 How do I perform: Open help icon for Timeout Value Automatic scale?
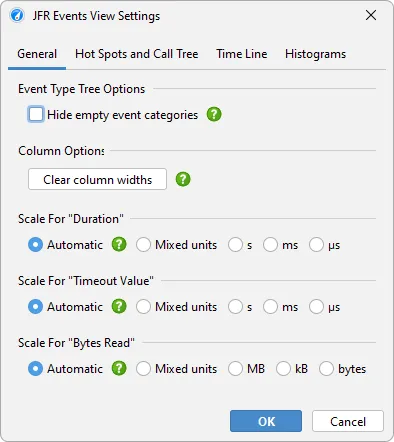click(x=119, y=306)
